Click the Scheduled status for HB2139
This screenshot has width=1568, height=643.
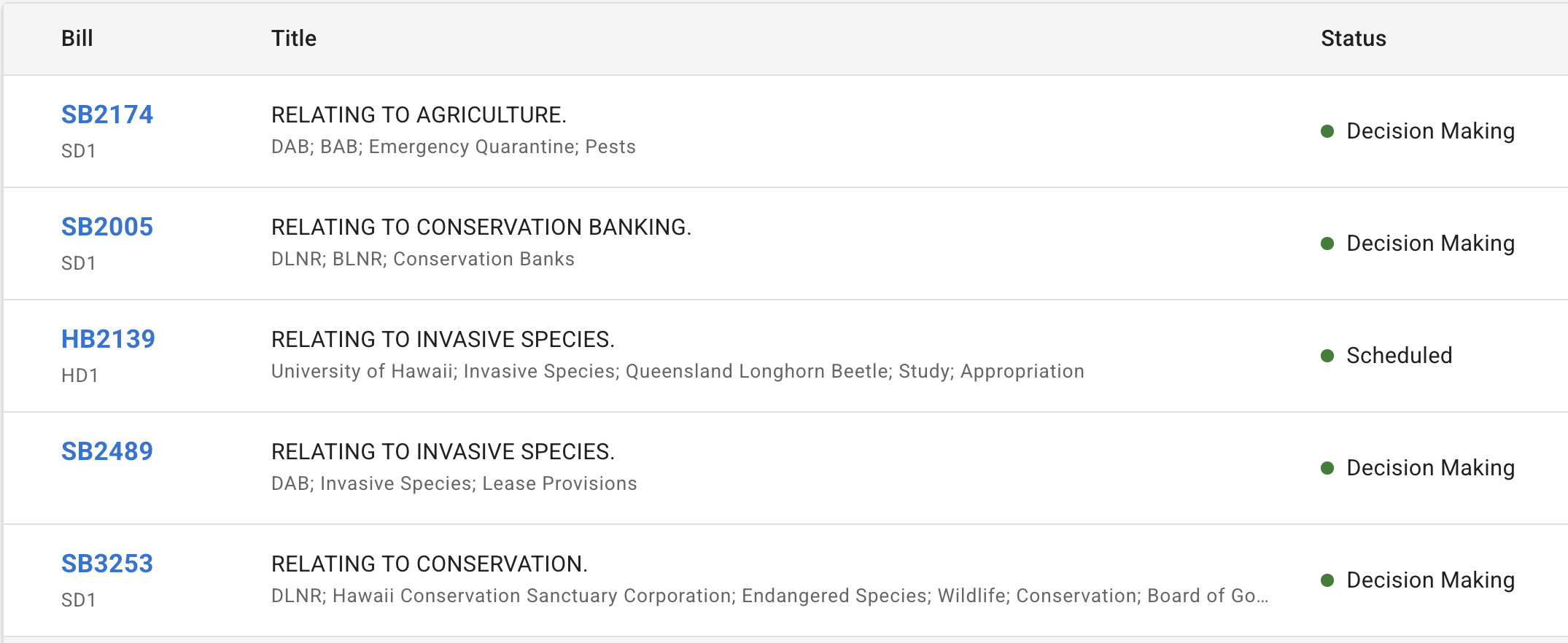pyautogui.click(x=1398, y=356)
